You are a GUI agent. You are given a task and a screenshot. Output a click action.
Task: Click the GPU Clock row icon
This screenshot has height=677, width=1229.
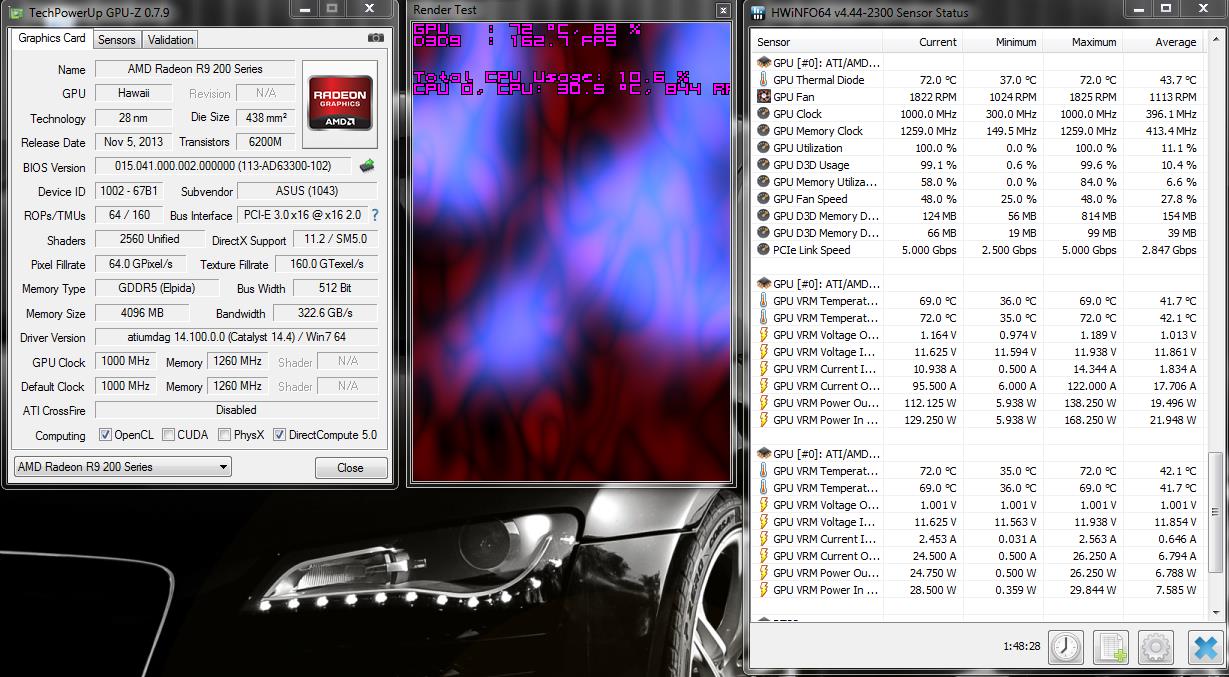[x=764, y=114]
